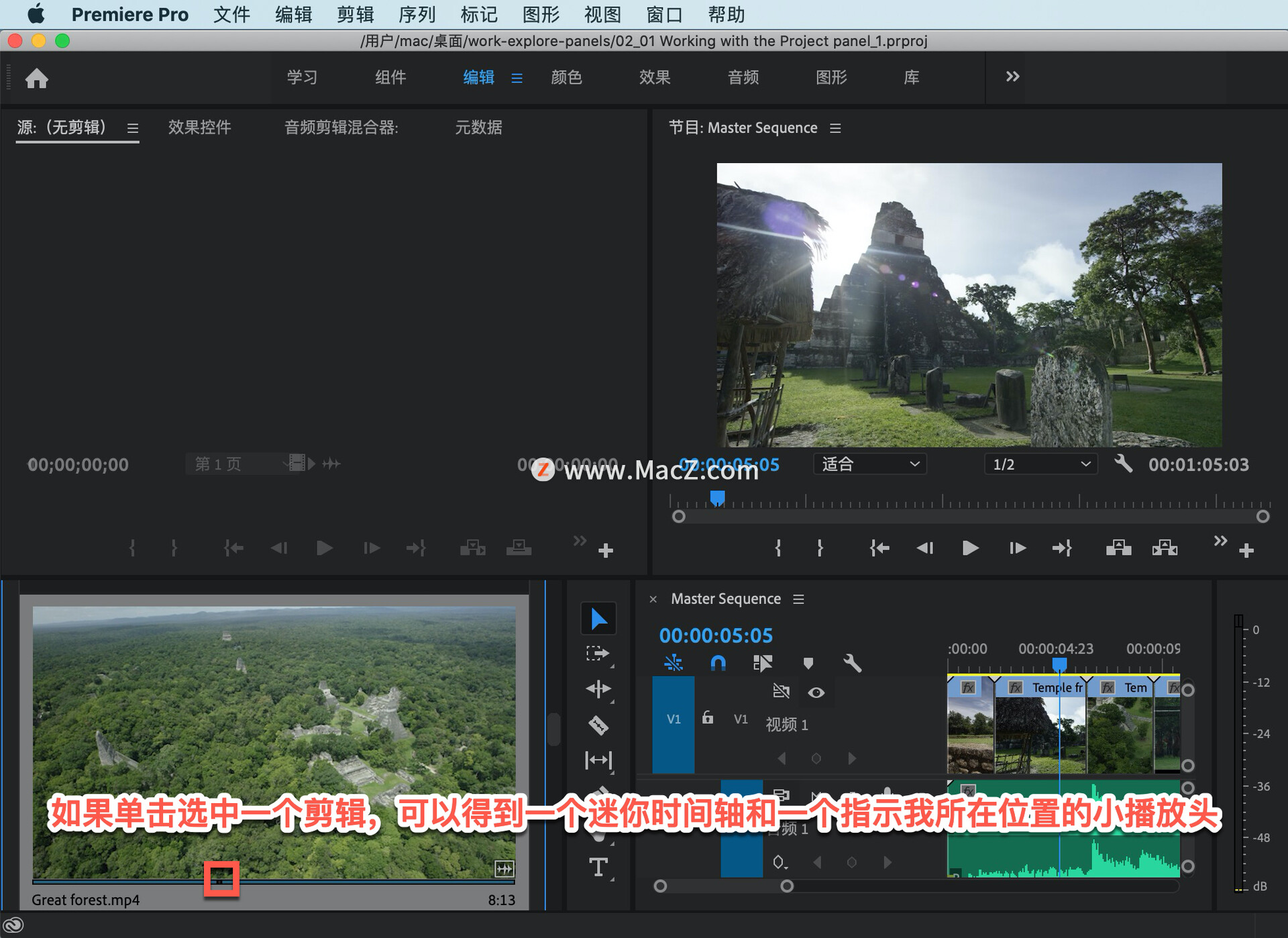Click timeline ruler playhead
The image size is (1288, 938).
[x=1059, y=664]
